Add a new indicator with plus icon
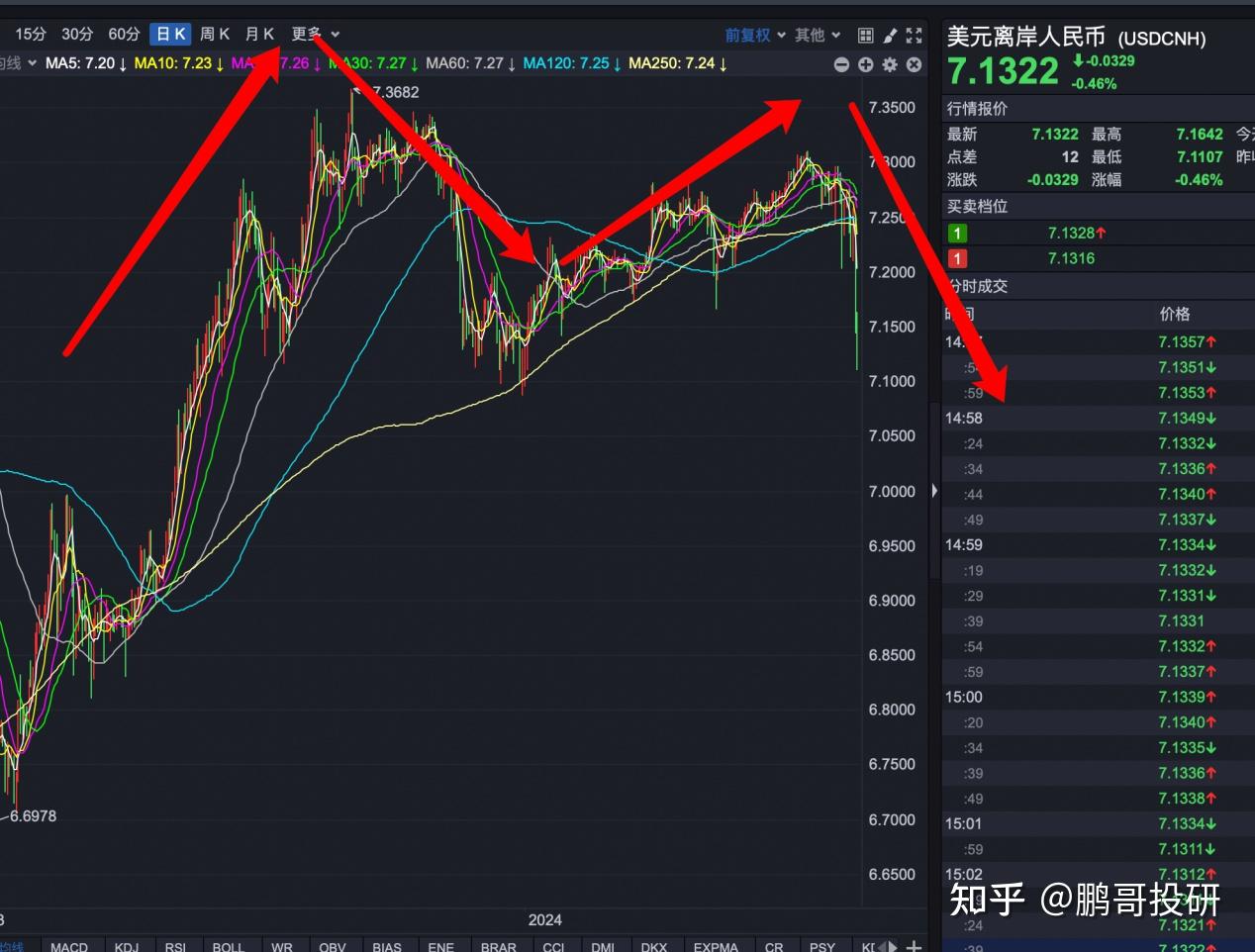 (x=913, y=945)
